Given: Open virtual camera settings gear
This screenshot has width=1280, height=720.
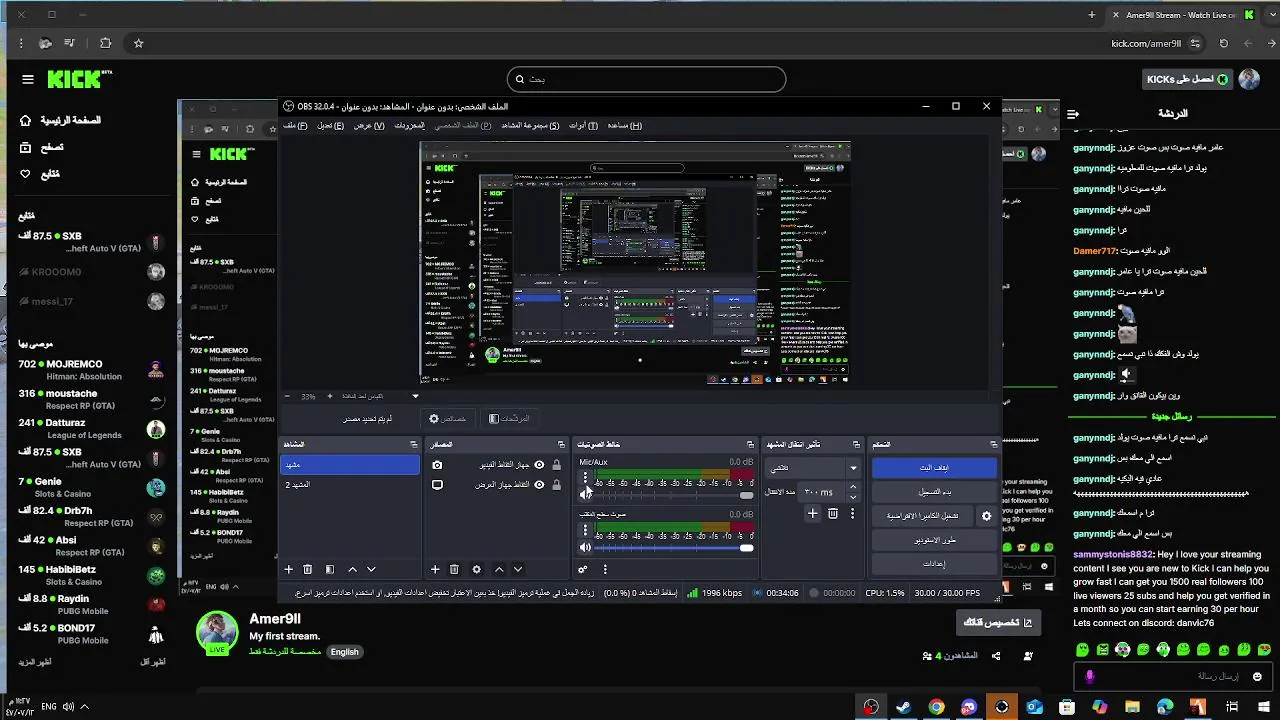Looking at the screenshot, I should [986, 516].
